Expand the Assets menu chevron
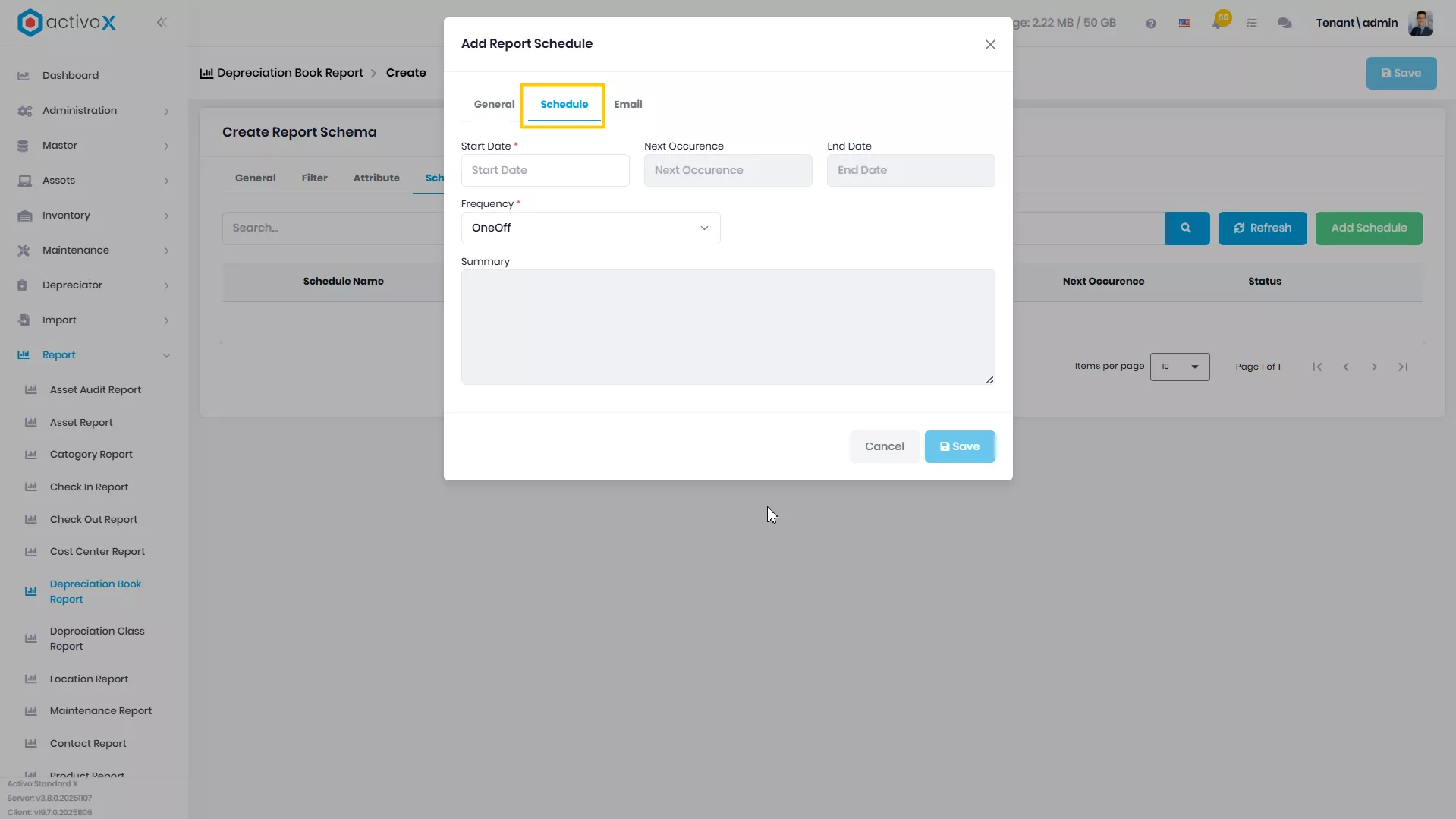The width and height of the screenshot is (1456, 819). click(166, 181)
